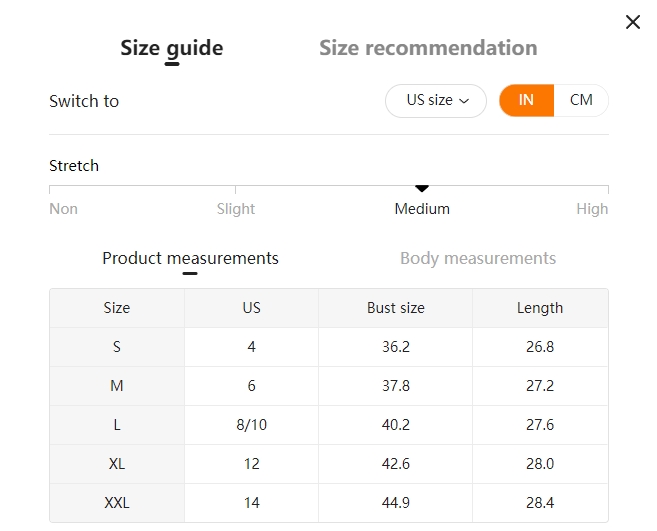
Task: Show the Body measurements table
Action: [x=478, y=258]
